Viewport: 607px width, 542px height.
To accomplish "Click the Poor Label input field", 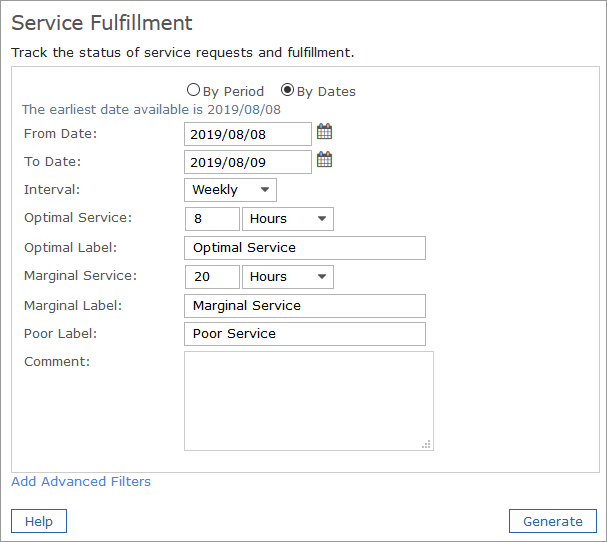I will click(305, 334).
